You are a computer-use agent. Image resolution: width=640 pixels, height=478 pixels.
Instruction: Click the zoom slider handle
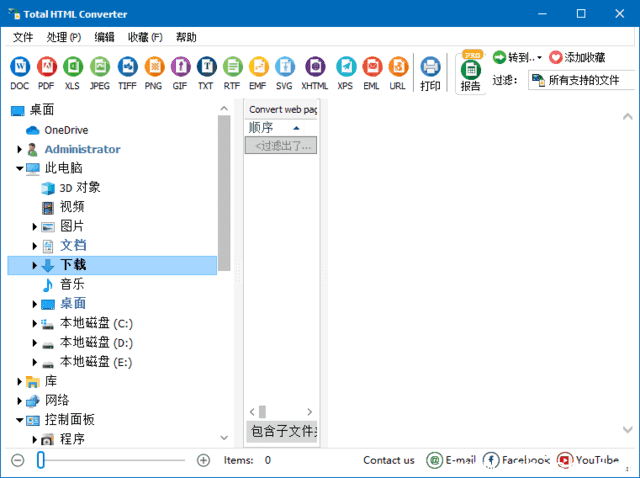(40, 460)
